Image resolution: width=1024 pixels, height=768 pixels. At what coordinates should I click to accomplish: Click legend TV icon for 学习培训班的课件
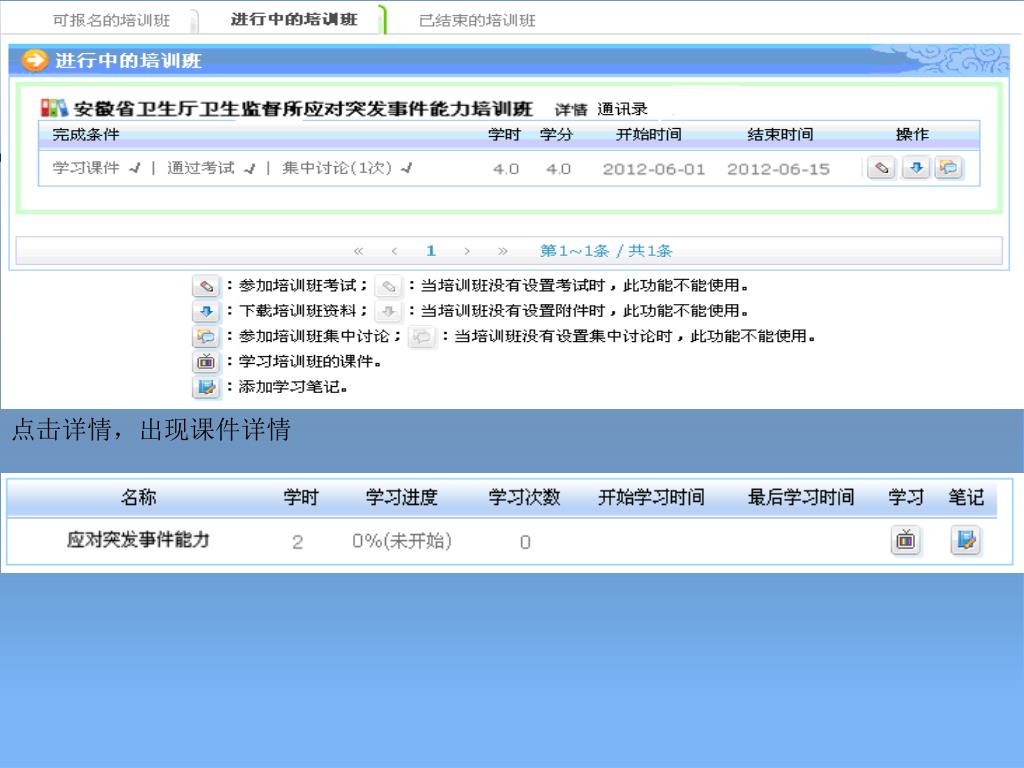(206, 362)
